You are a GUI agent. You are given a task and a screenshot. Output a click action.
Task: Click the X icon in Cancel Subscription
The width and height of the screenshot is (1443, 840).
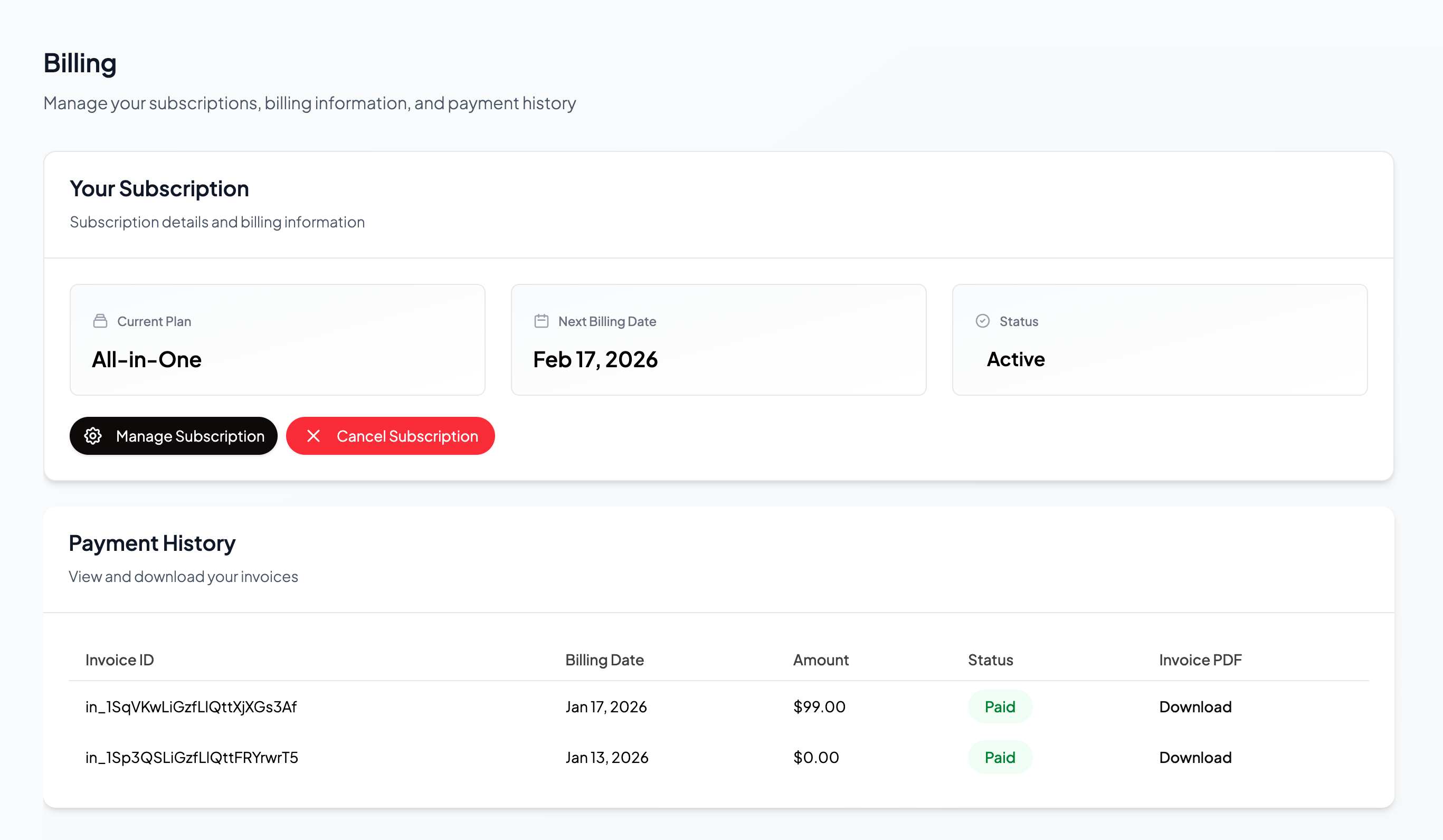click(x=313, y=436)
